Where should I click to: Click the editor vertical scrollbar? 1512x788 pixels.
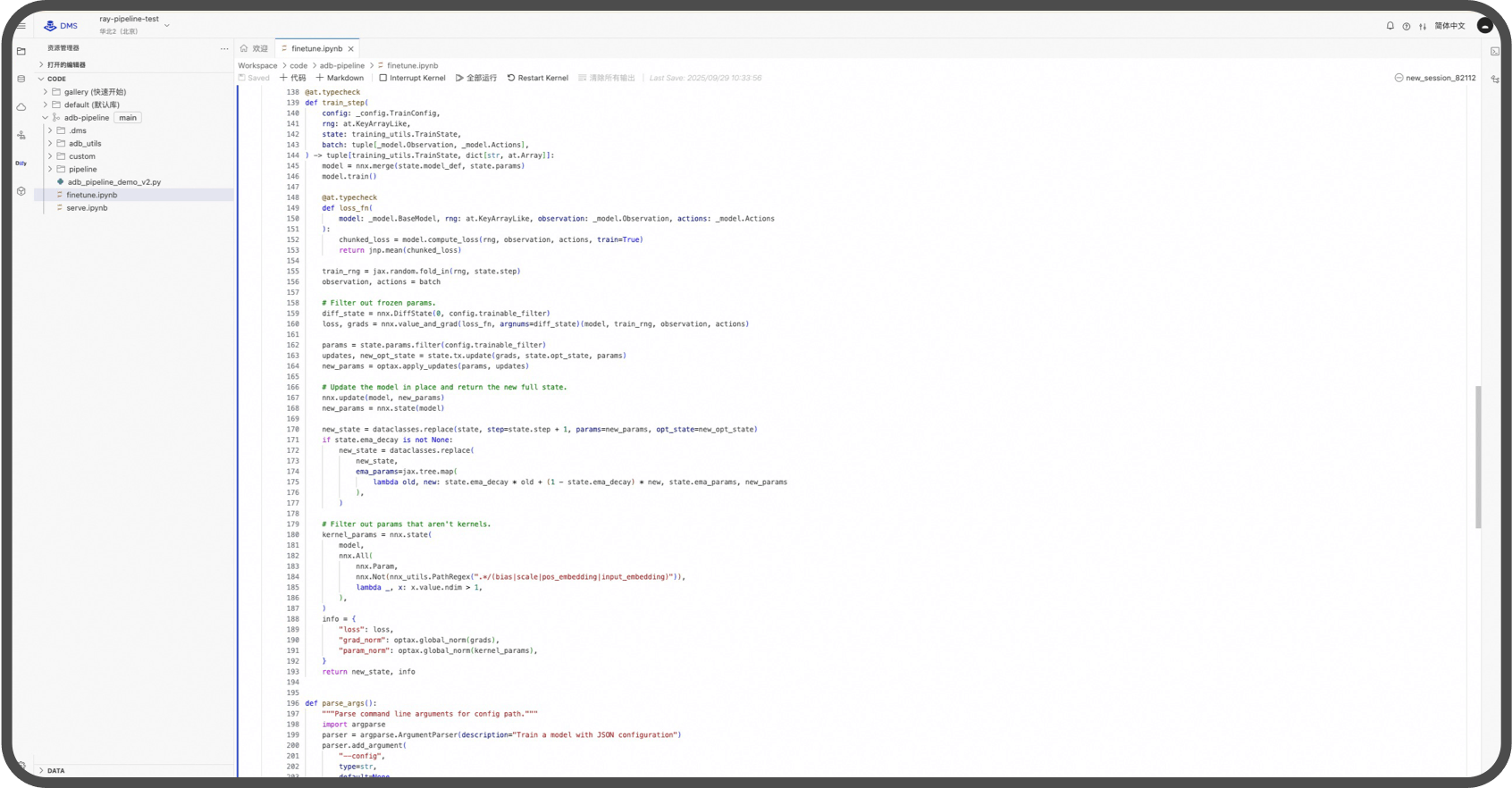[1478, 456]
